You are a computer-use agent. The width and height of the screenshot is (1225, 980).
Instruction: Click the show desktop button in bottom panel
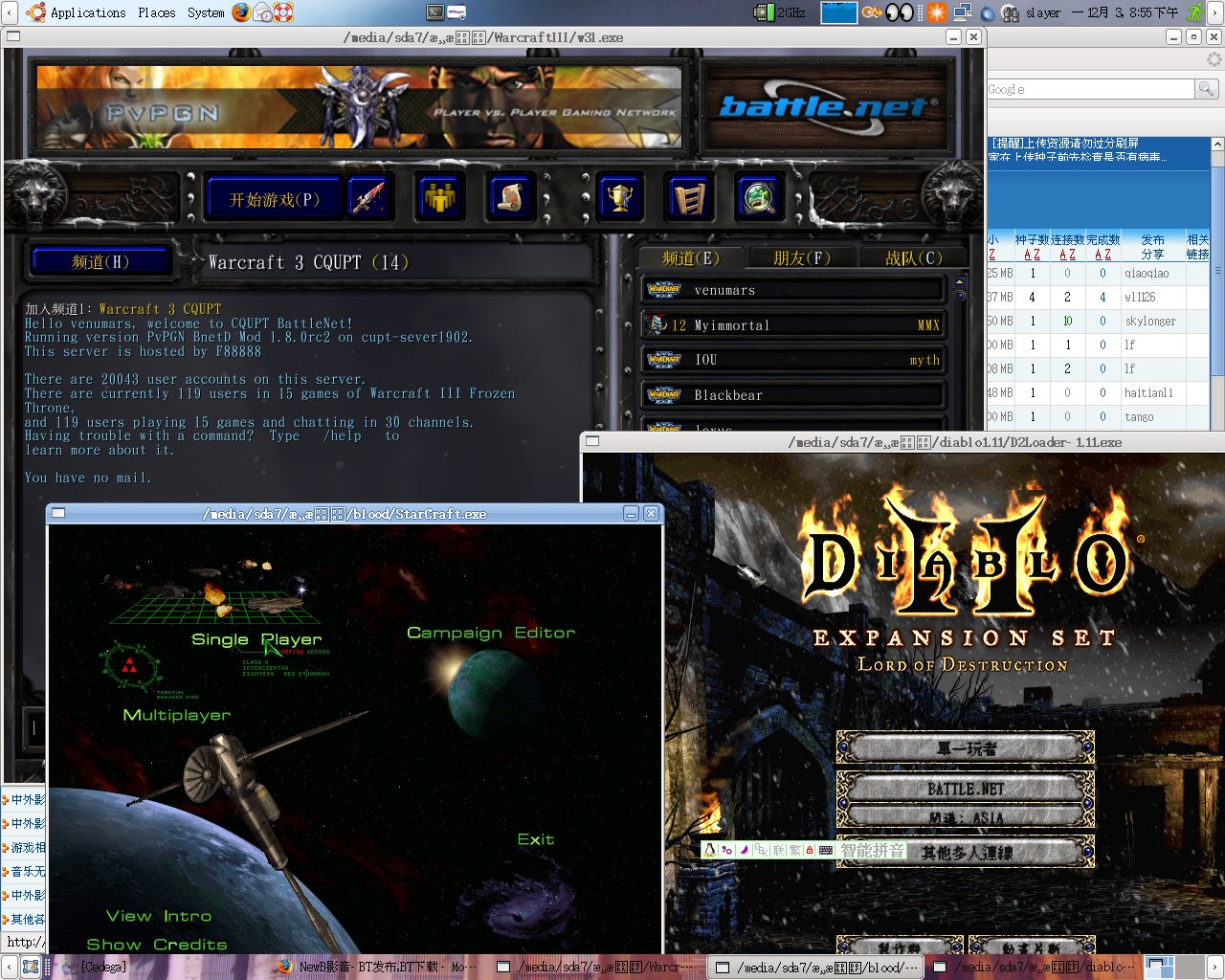click(x=31, y=967)
